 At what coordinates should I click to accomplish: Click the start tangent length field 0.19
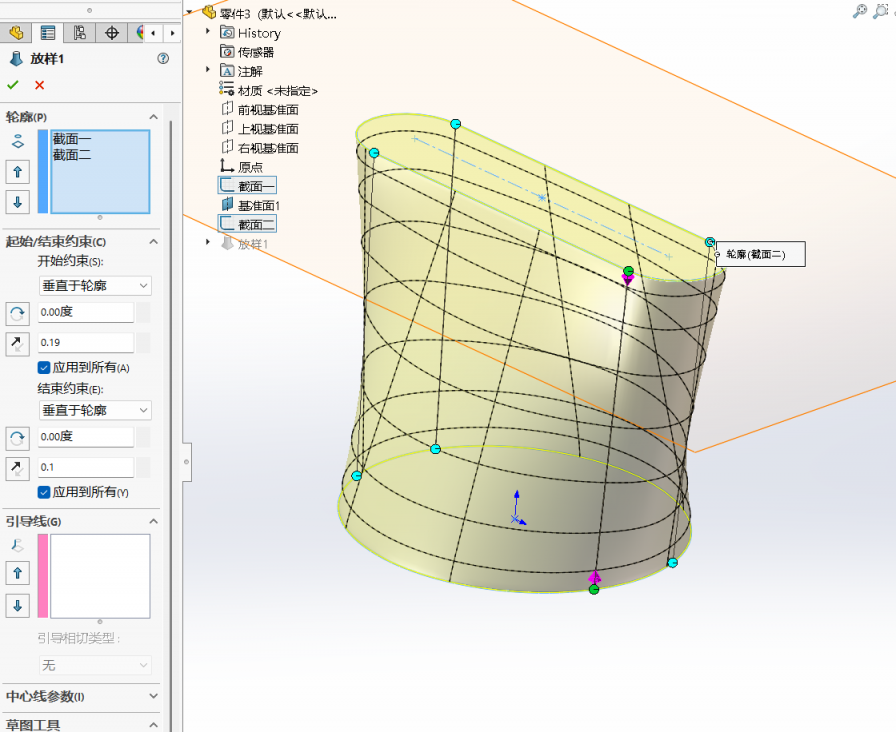click(85, 343)
